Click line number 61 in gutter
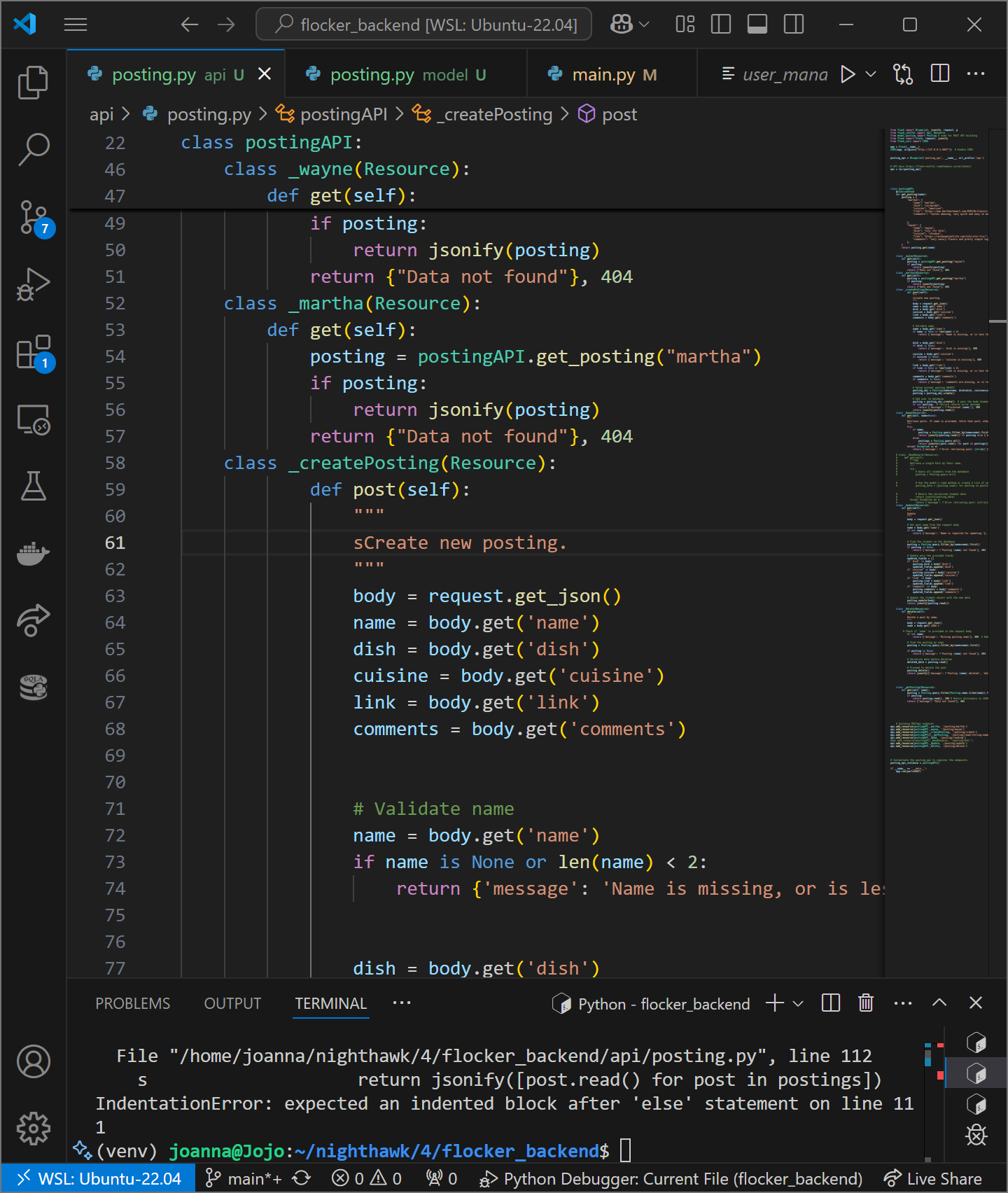The width and height of the screenshot is (1008, 1193). 115,543
